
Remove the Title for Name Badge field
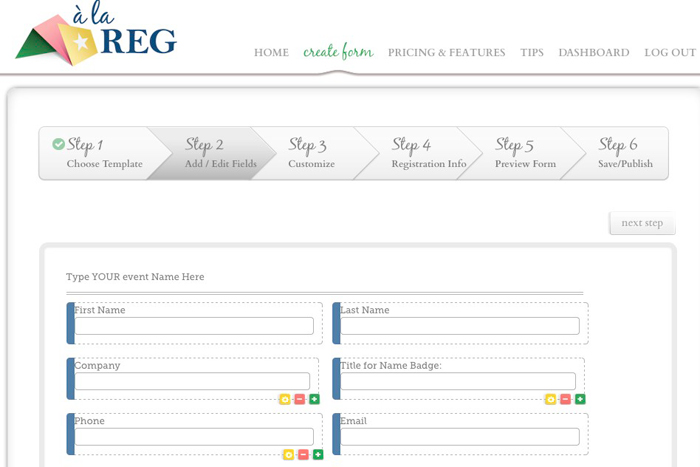[x=565, y=399]
